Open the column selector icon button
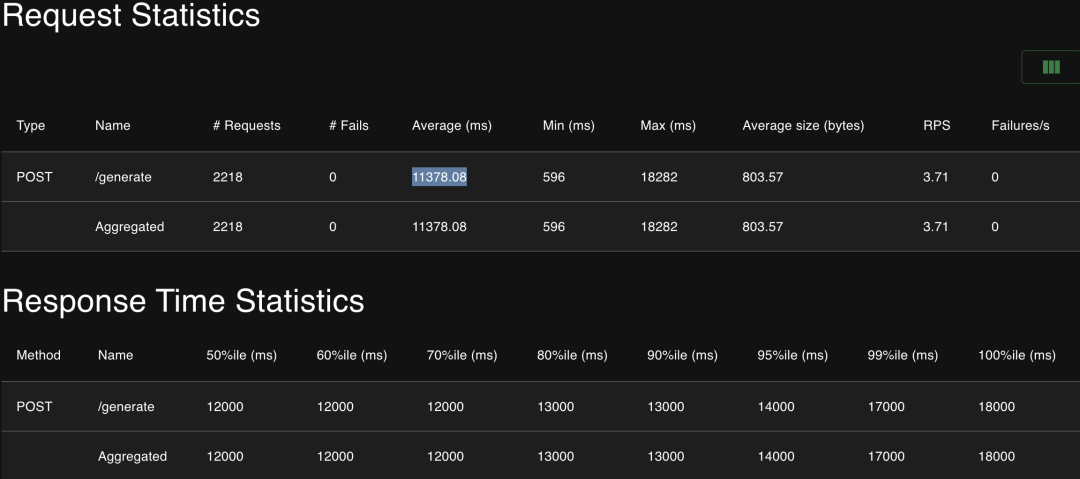 pyautogui.click(x=1050, y=67)
